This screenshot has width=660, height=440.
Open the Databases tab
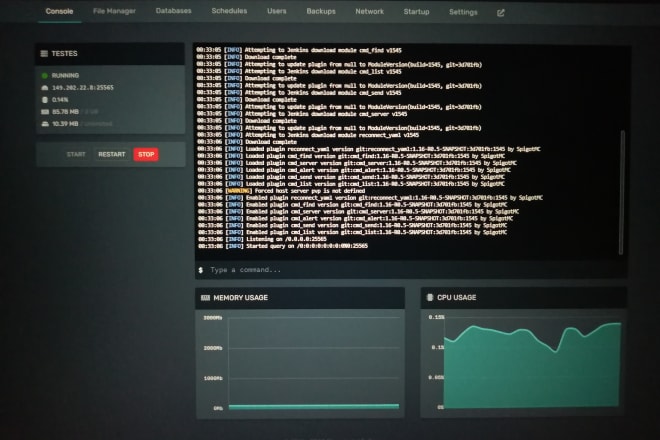[x=173, y=11]
